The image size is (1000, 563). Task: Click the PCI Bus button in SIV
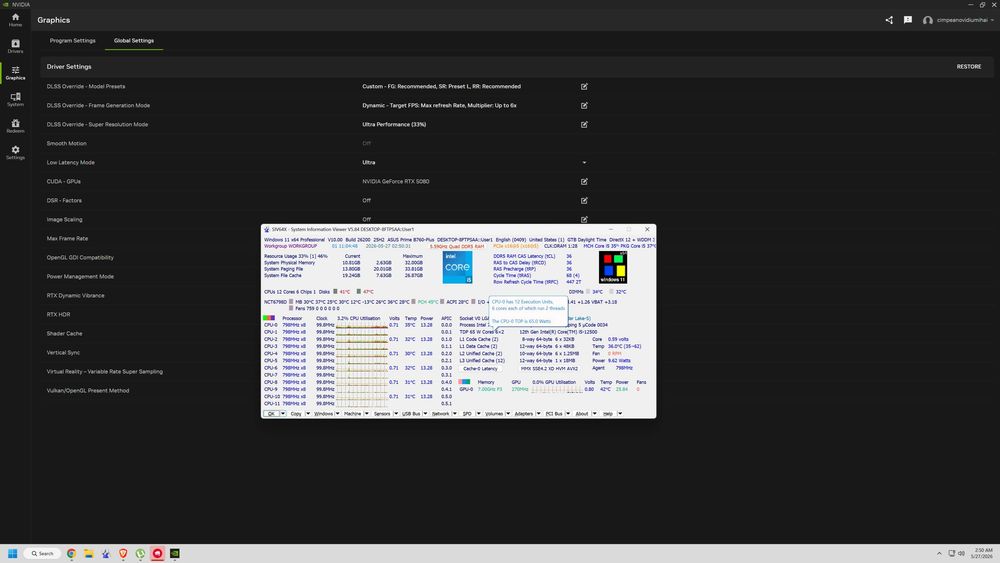pyautogui.click(x=554, y=414)
